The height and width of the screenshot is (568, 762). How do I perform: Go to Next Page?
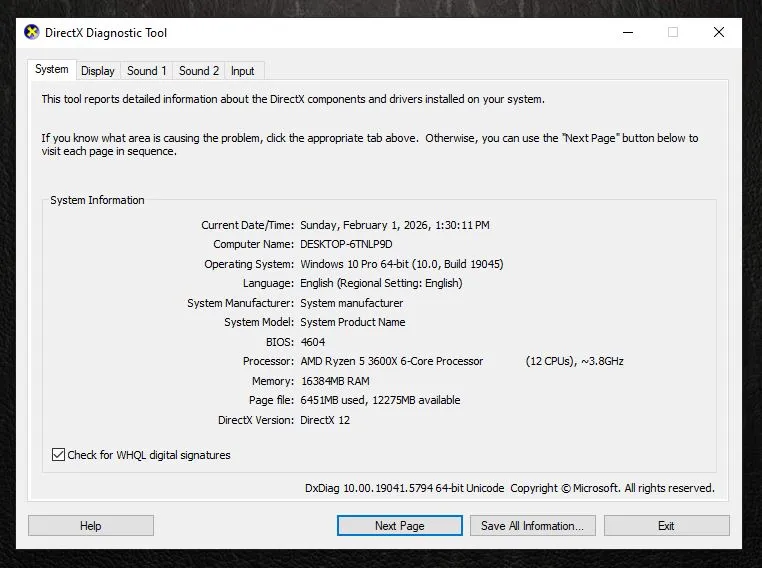399,526
